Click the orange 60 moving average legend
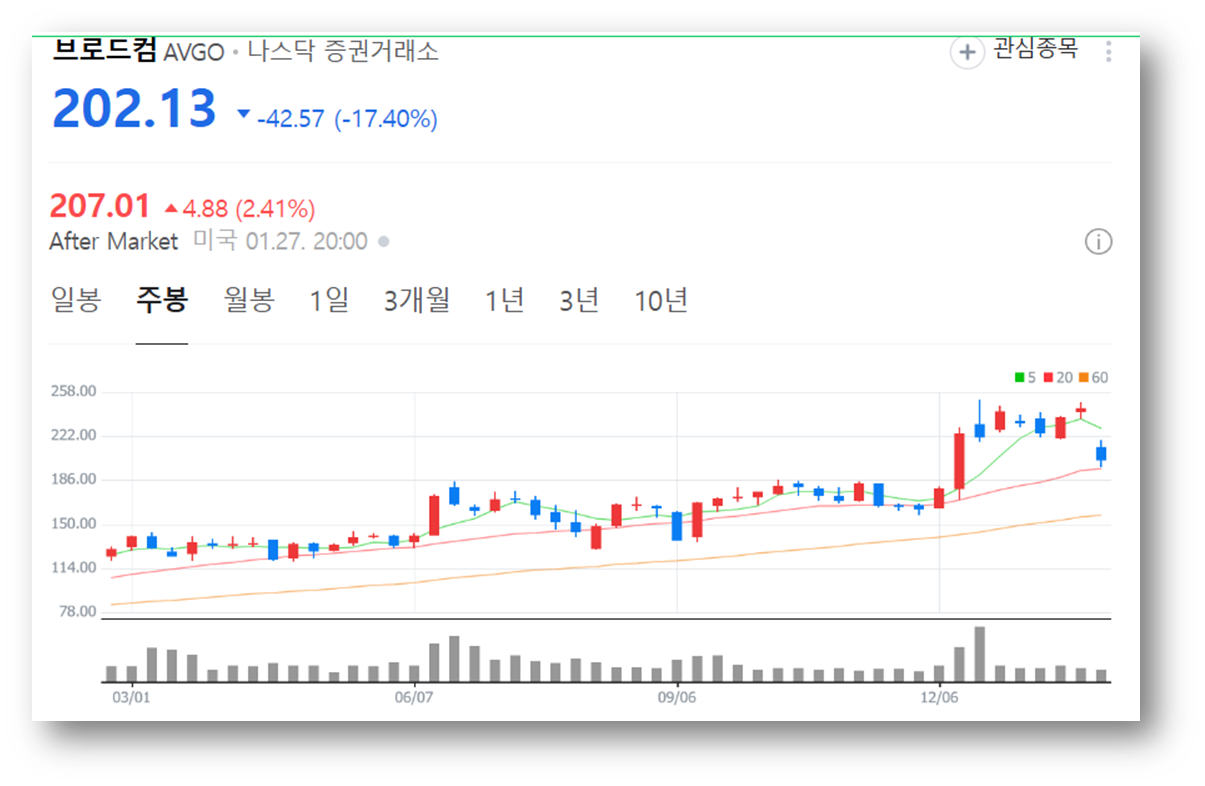This screenshot has width=1205, height=786. point(1093,378)
